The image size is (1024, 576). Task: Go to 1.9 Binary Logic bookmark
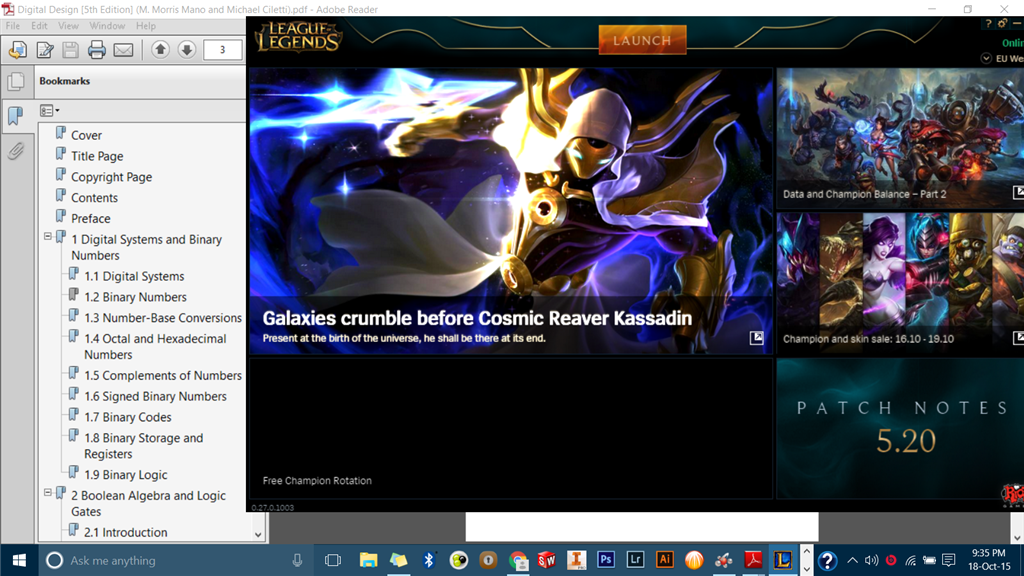(125, 475)
